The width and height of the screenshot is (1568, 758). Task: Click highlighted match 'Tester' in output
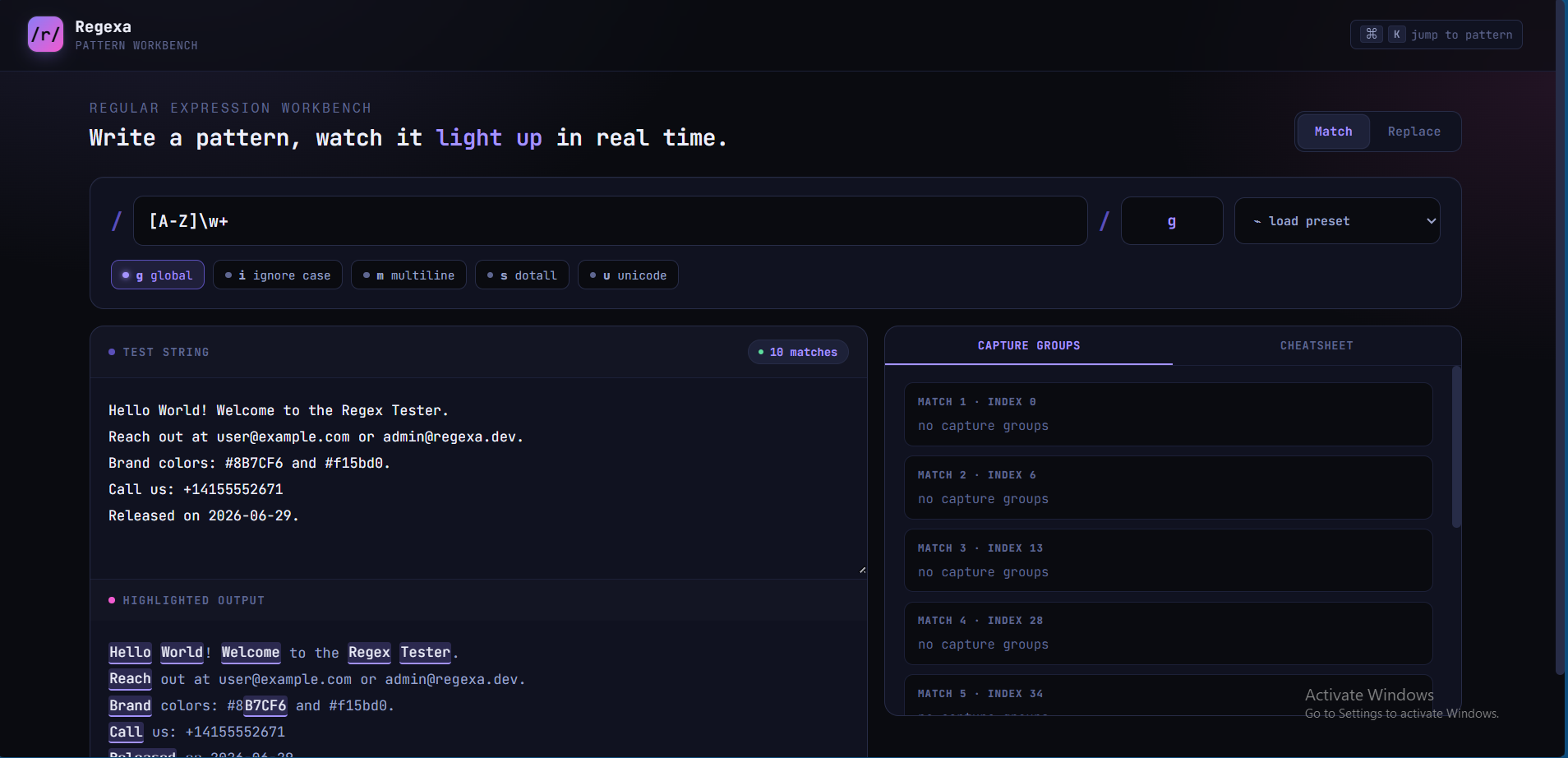point(425,653)
